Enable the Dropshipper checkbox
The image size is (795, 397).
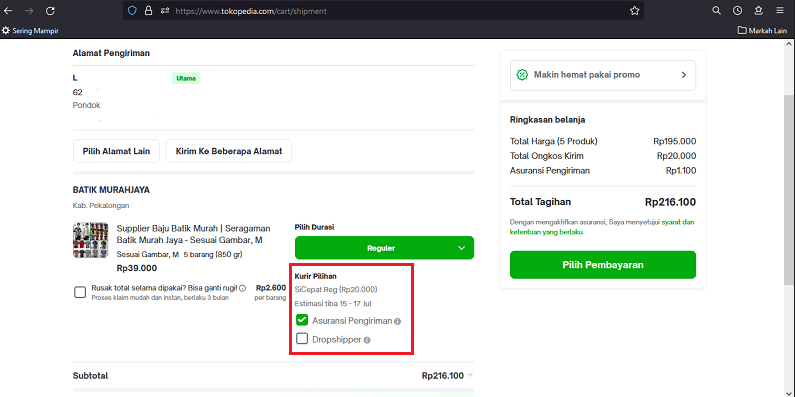click(302, 339)
